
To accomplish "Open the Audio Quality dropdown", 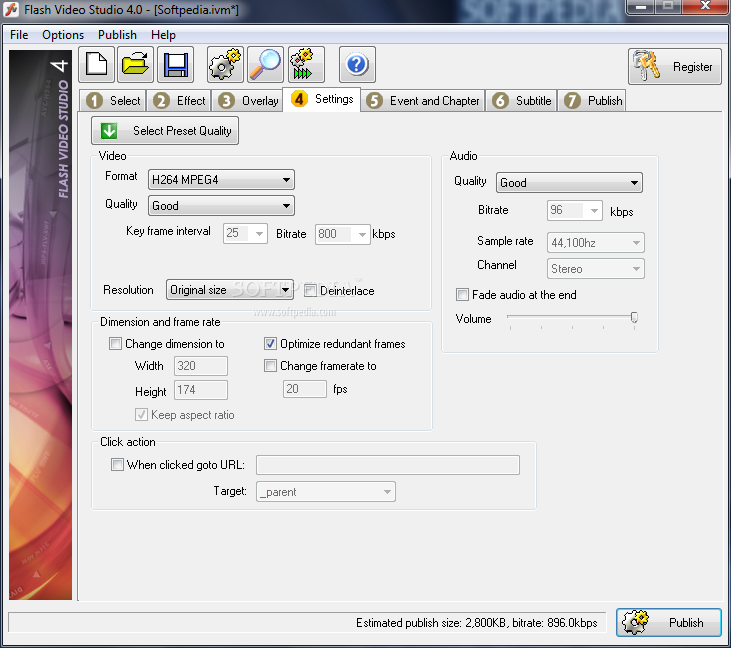I will pyautogui.click(x=569, y=183).
